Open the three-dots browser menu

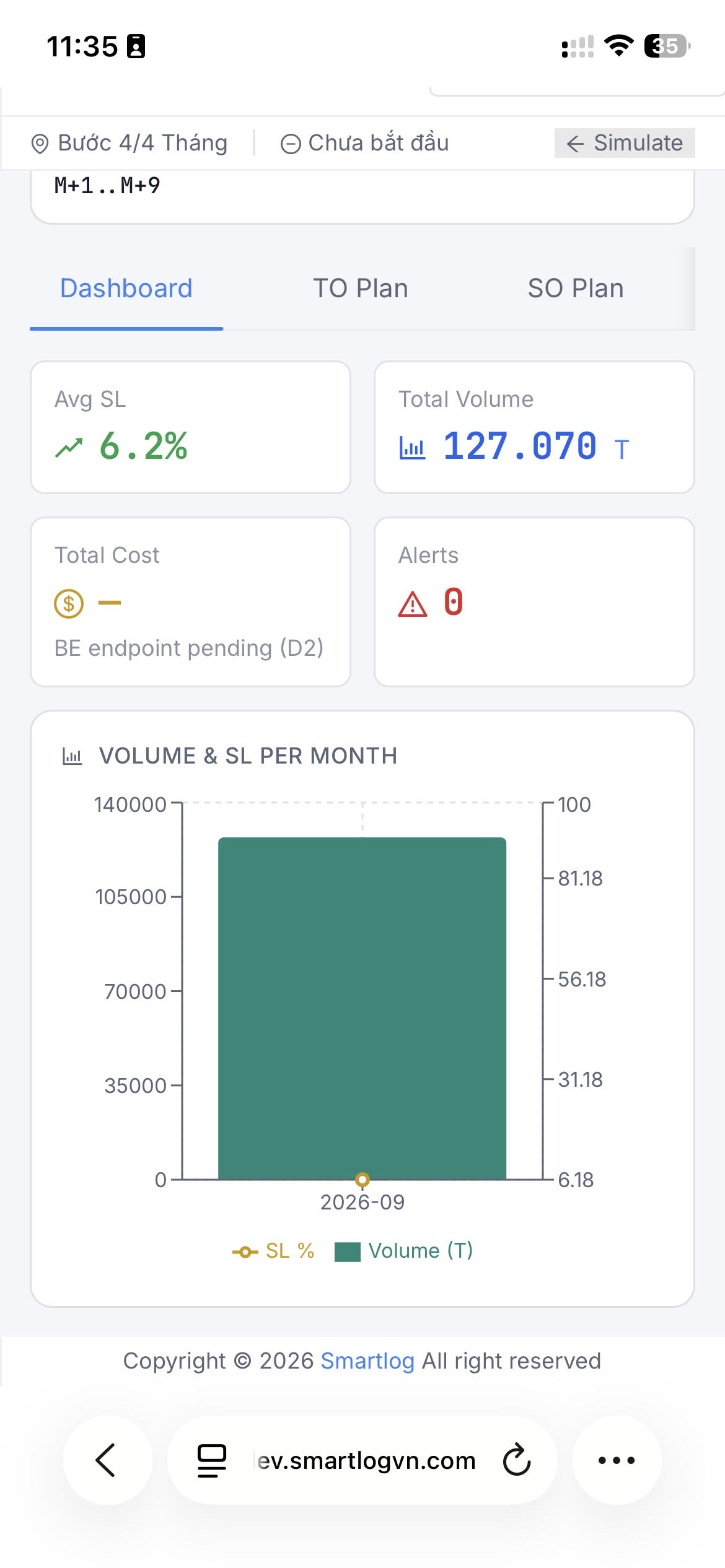617,1460
